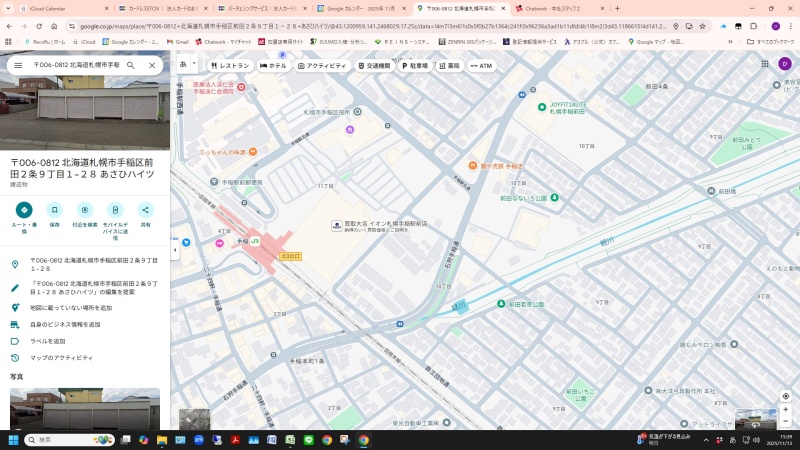Send location to mobile device
The width and height of the screenshot is (800, 450).
(x=115, y=210)
